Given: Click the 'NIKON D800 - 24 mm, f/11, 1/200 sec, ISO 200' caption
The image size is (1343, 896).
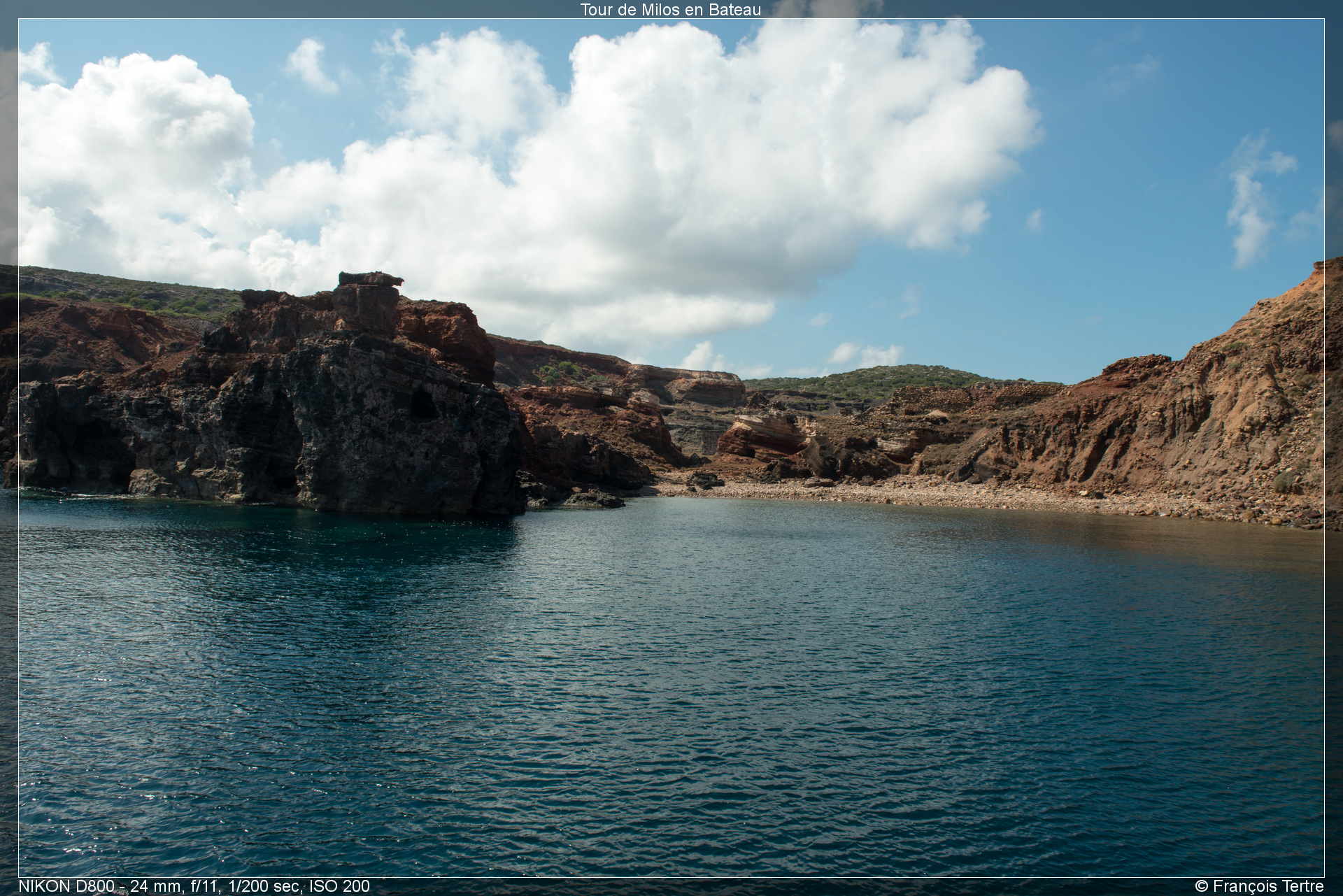Looking at the screenshot, I should [194, 886].
